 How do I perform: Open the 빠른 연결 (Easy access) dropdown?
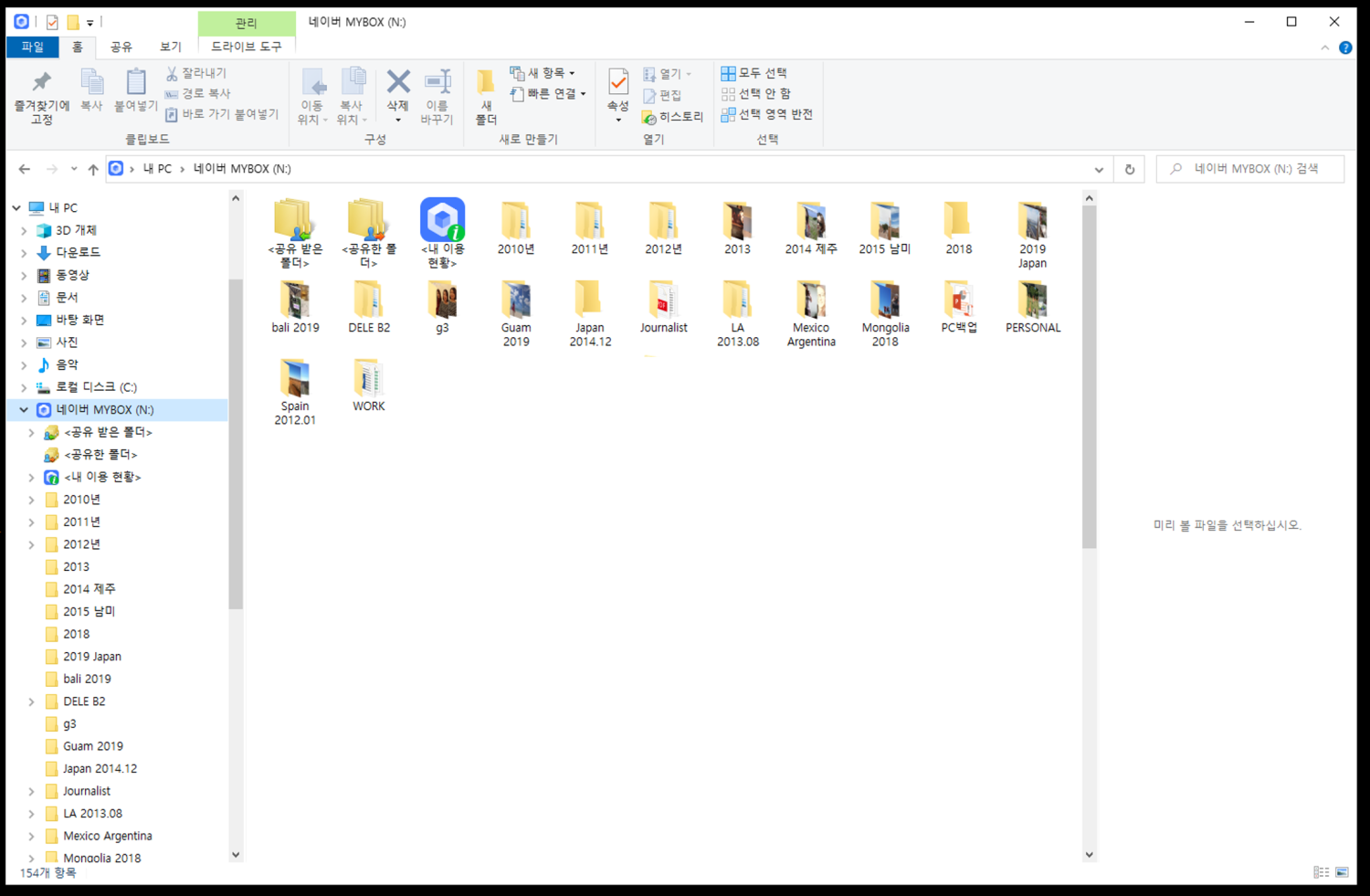547,93
